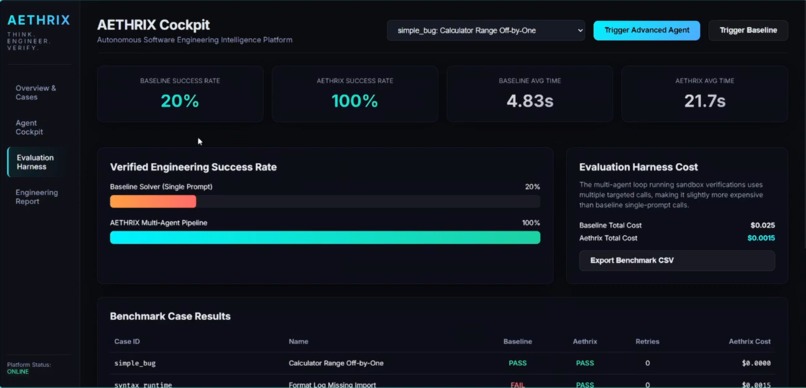
Task: Click the Baseline Solver progress bar
Action: point(325,201)
